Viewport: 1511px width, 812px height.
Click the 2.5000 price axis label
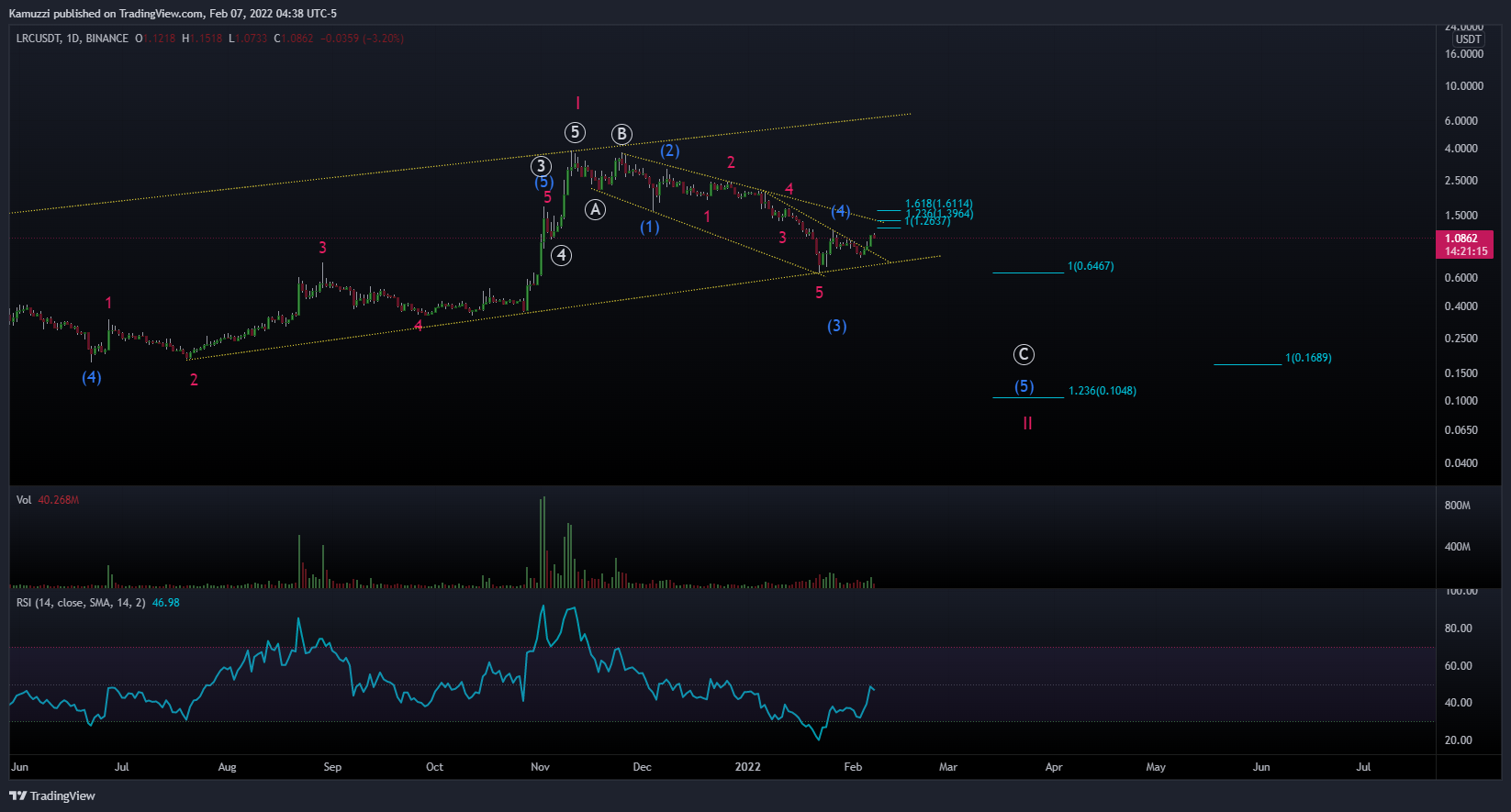tap(1461, 181)
